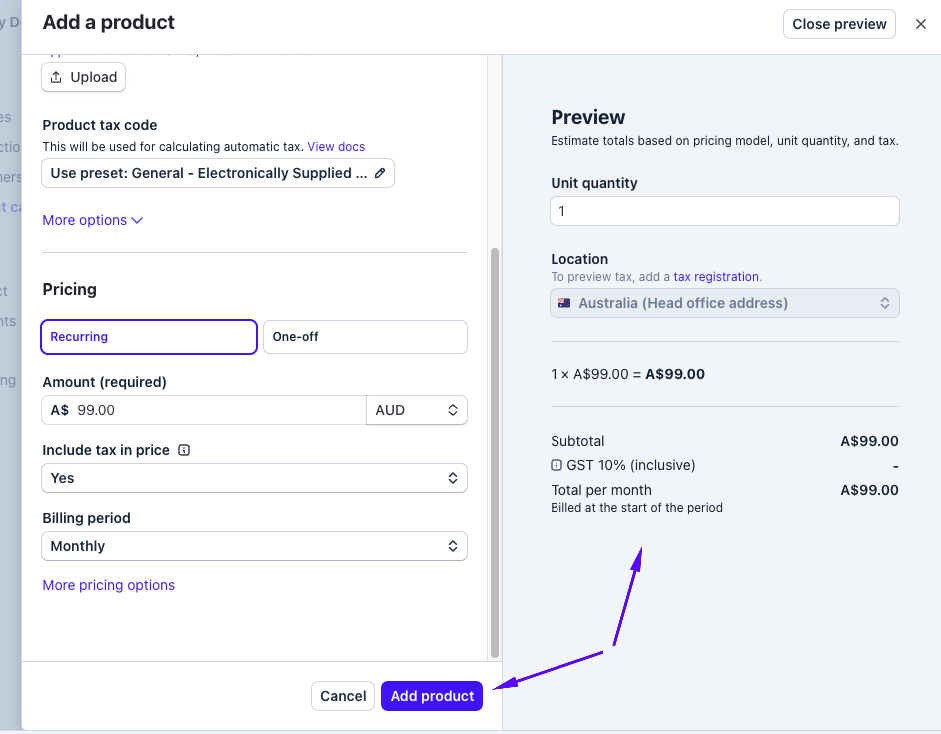Open the Include tax in price dropdown
The height and width of the screenshot is (734, 941).
coord(254,478)
